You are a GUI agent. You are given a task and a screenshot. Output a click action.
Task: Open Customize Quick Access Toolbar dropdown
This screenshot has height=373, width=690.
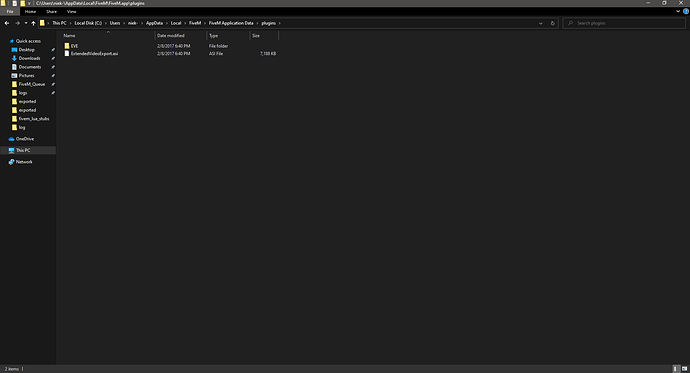[x=29, y=3]
